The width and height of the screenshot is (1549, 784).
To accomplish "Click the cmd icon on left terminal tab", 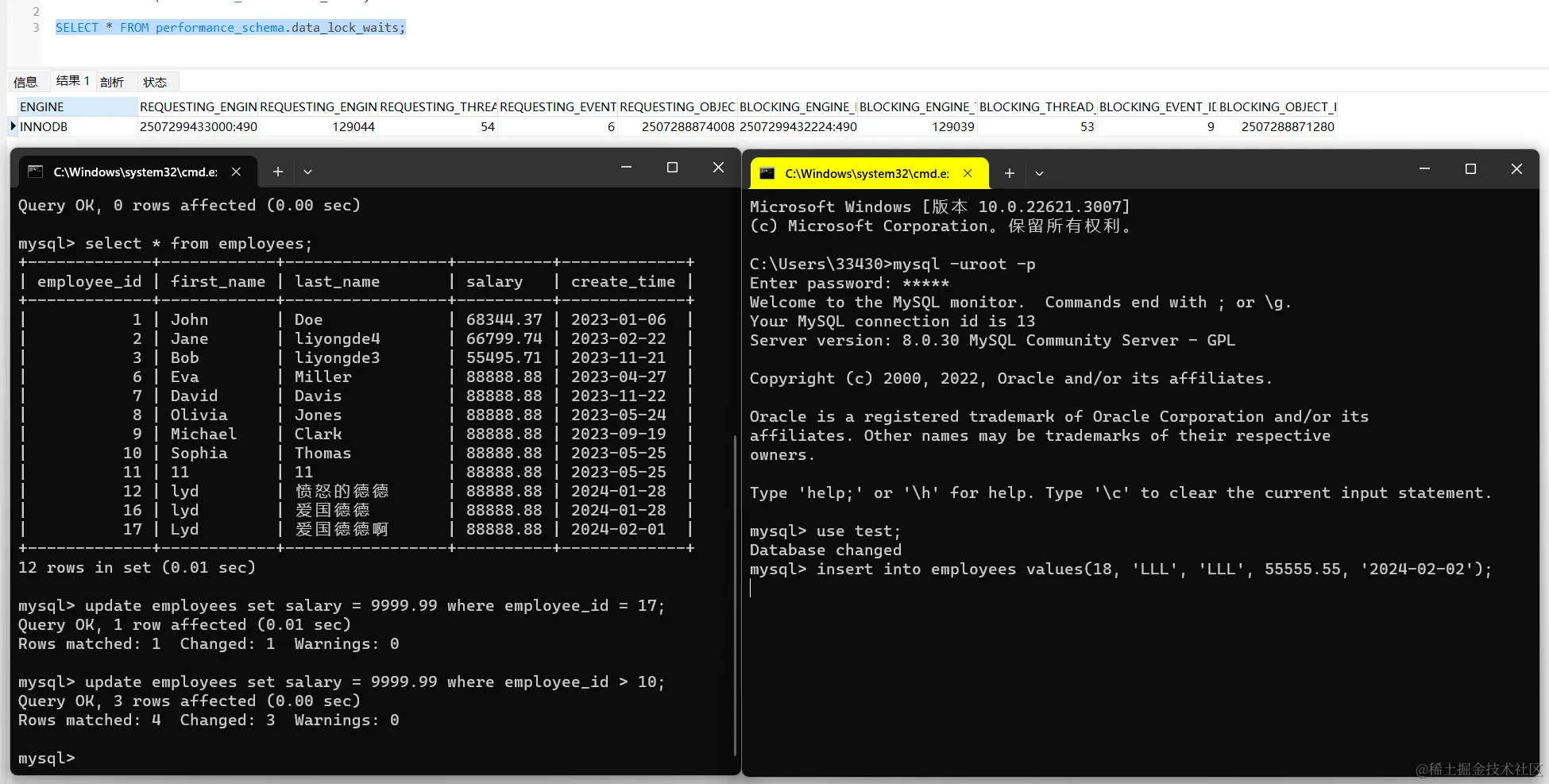I will pos(35,172).
